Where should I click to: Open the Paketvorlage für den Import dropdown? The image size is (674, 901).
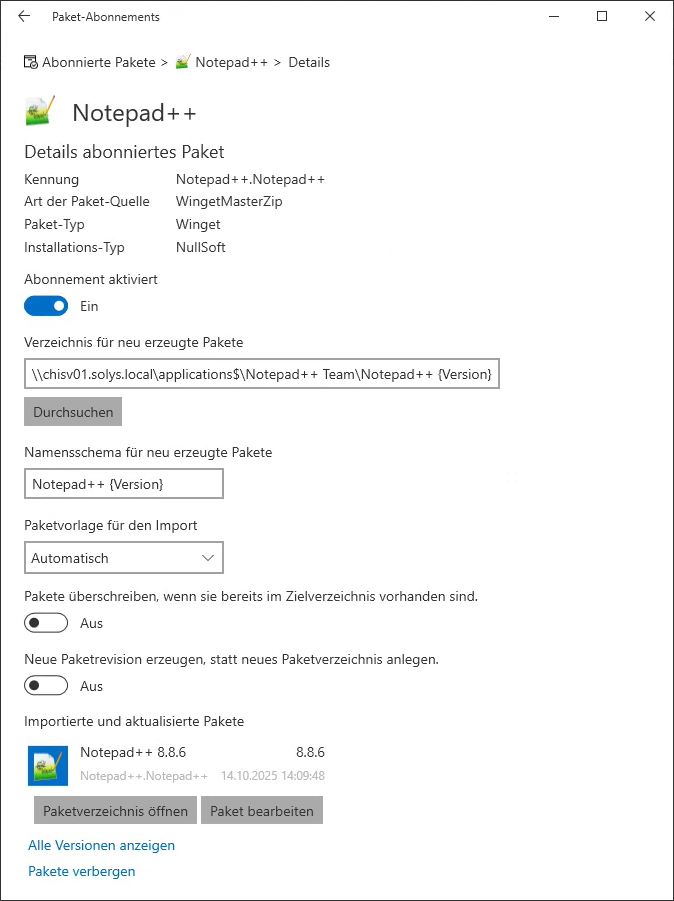click(123, 558)
